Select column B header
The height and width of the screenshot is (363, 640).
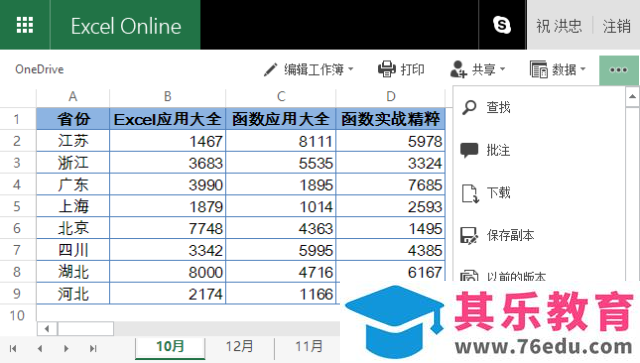[x=167, y=97]
